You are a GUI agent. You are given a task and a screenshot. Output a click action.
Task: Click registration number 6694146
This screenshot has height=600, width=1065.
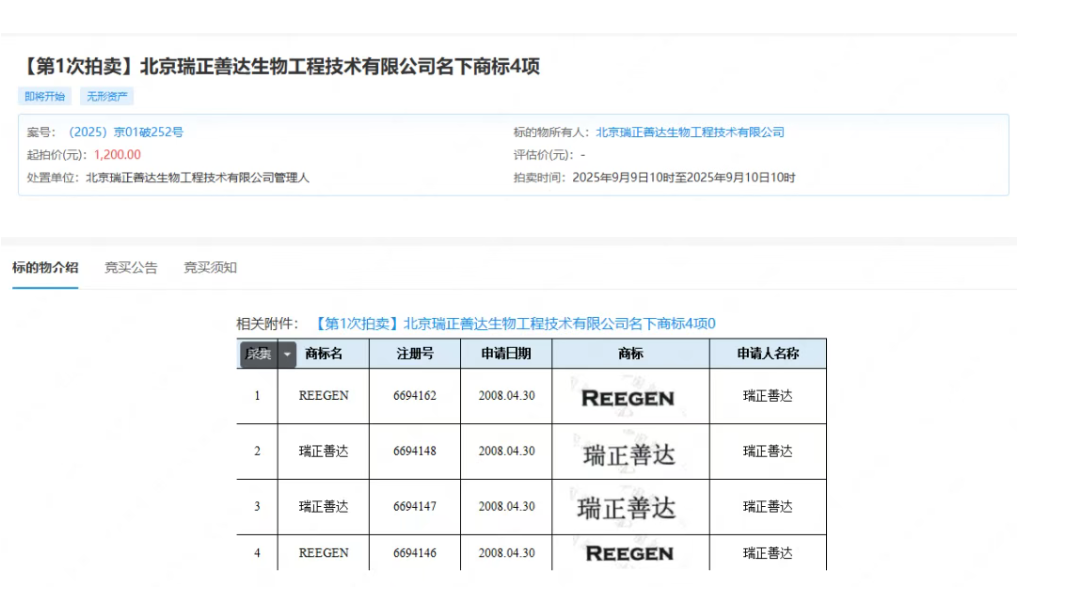coord(415,553)
